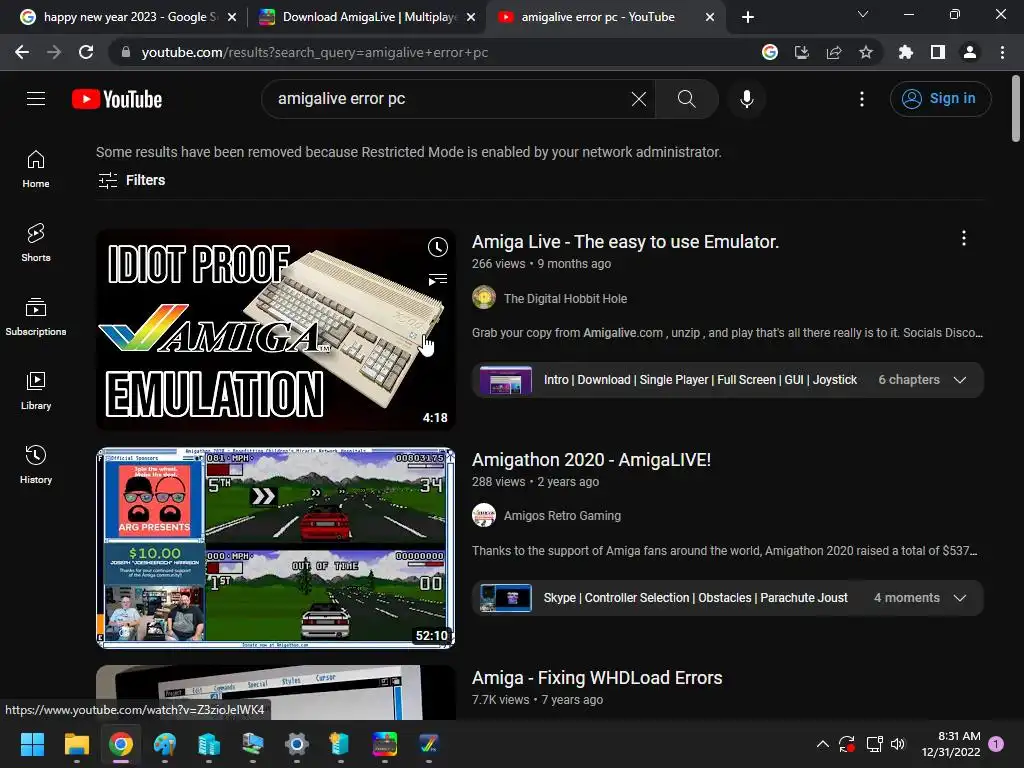This screenshot has height=768, width=1024.
Task: Click the page vertical scrollbar
Action: tap(1016, 108)
